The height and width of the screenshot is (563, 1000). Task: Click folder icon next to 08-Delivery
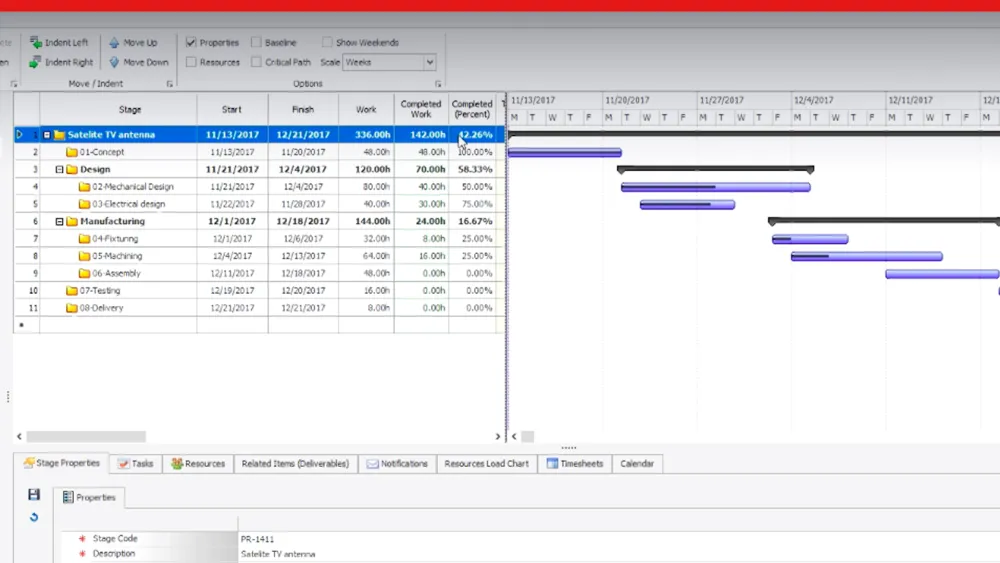72,307
